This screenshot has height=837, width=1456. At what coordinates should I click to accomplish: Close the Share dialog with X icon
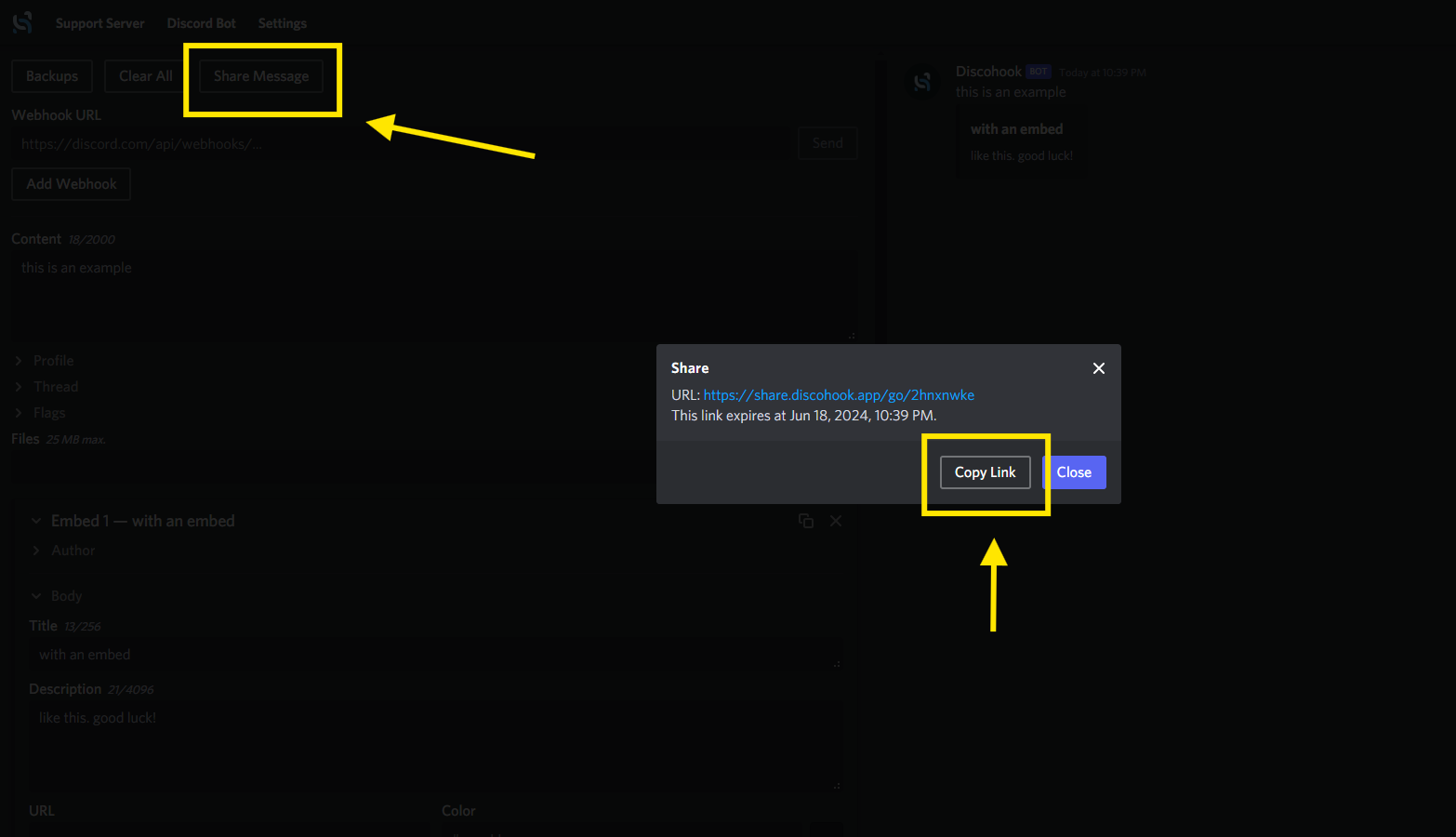coord(1098,368)
